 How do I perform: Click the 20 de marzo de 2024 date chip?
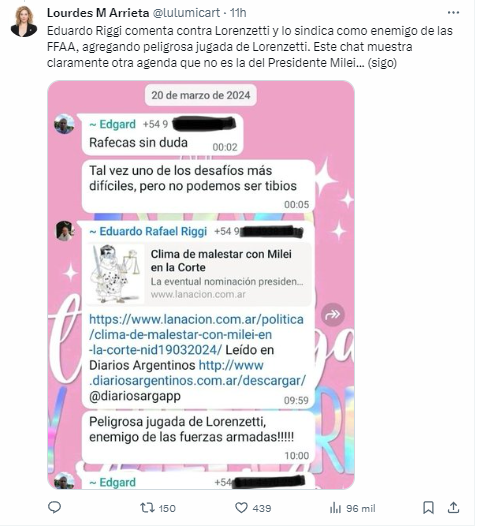point(201,95)
